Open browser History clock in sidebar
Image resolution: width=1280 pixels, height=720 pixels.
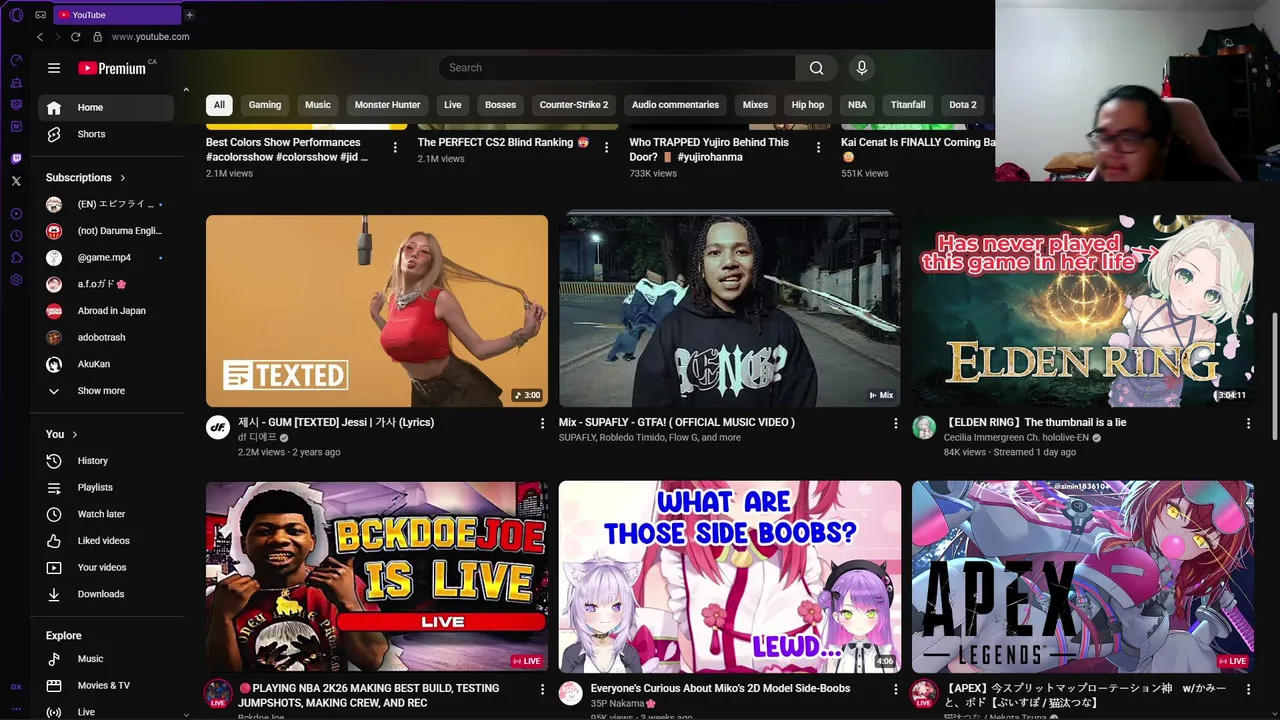tap(16, 236)
